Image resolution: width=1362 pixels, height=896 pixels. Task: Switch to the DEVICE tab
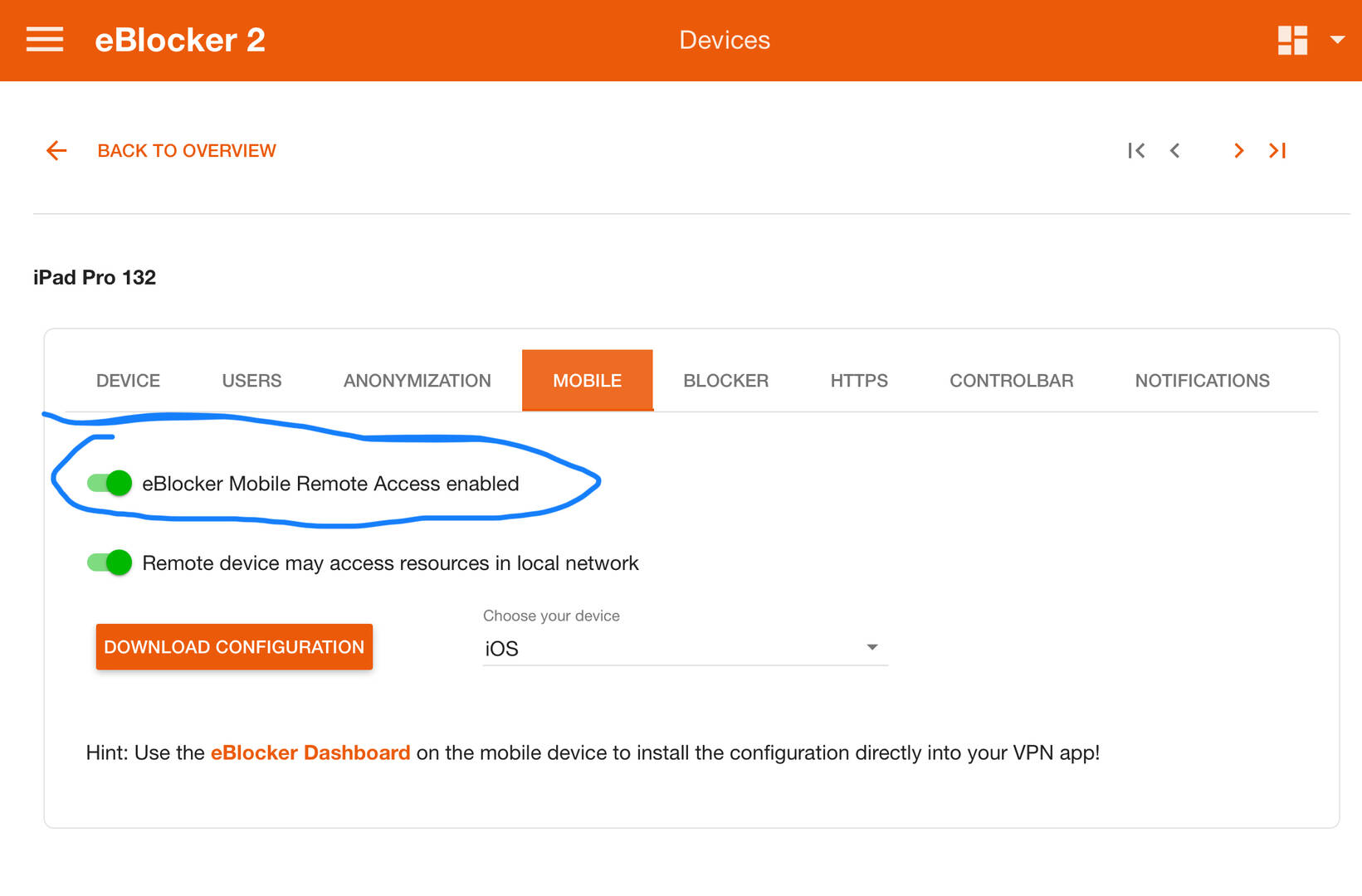(128, 381)
